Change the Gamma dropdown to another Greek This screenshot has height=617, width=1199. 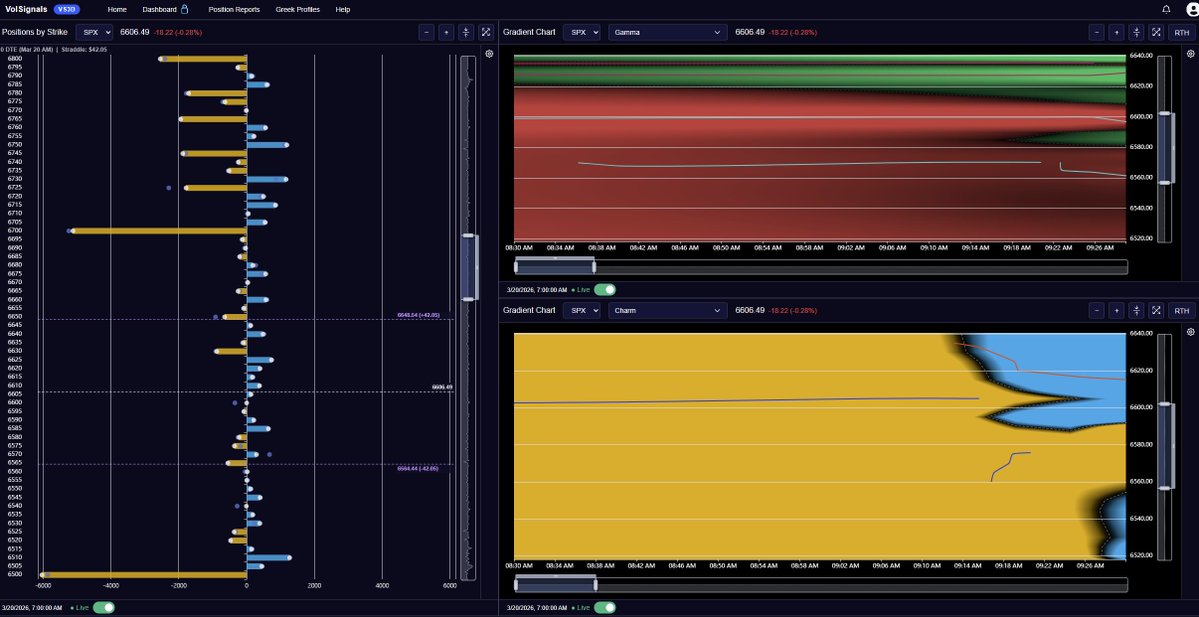pos(668,31)
